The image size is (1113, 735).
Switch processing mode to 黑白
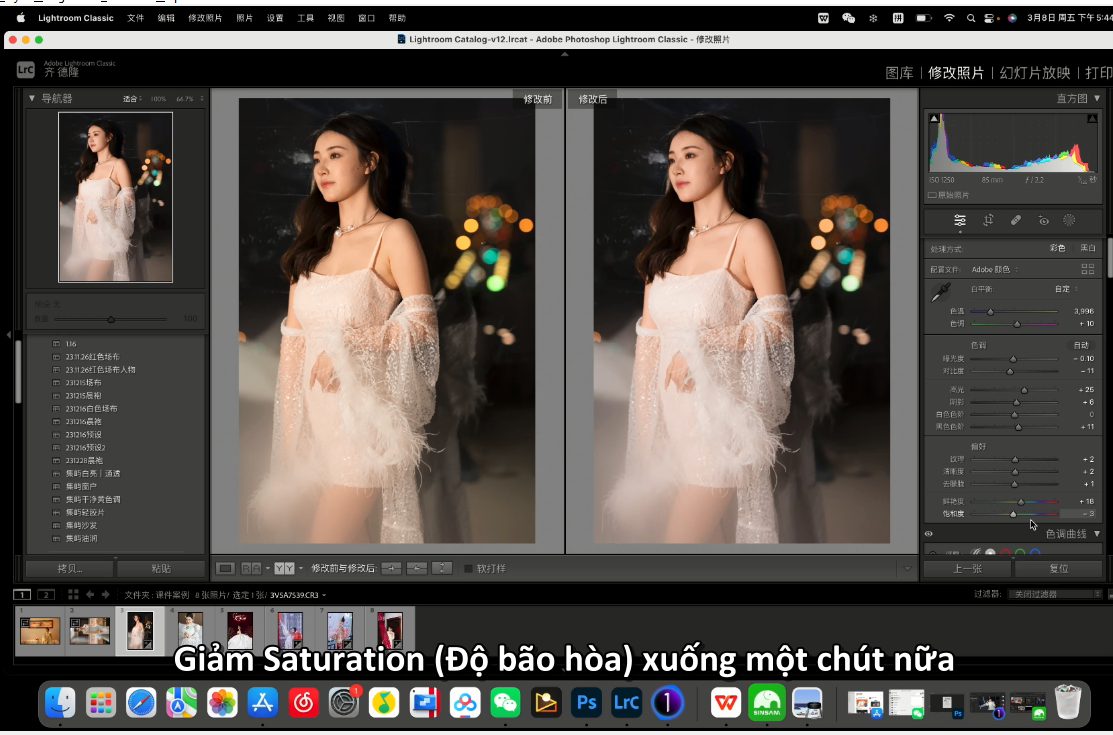click(1087, 248)
